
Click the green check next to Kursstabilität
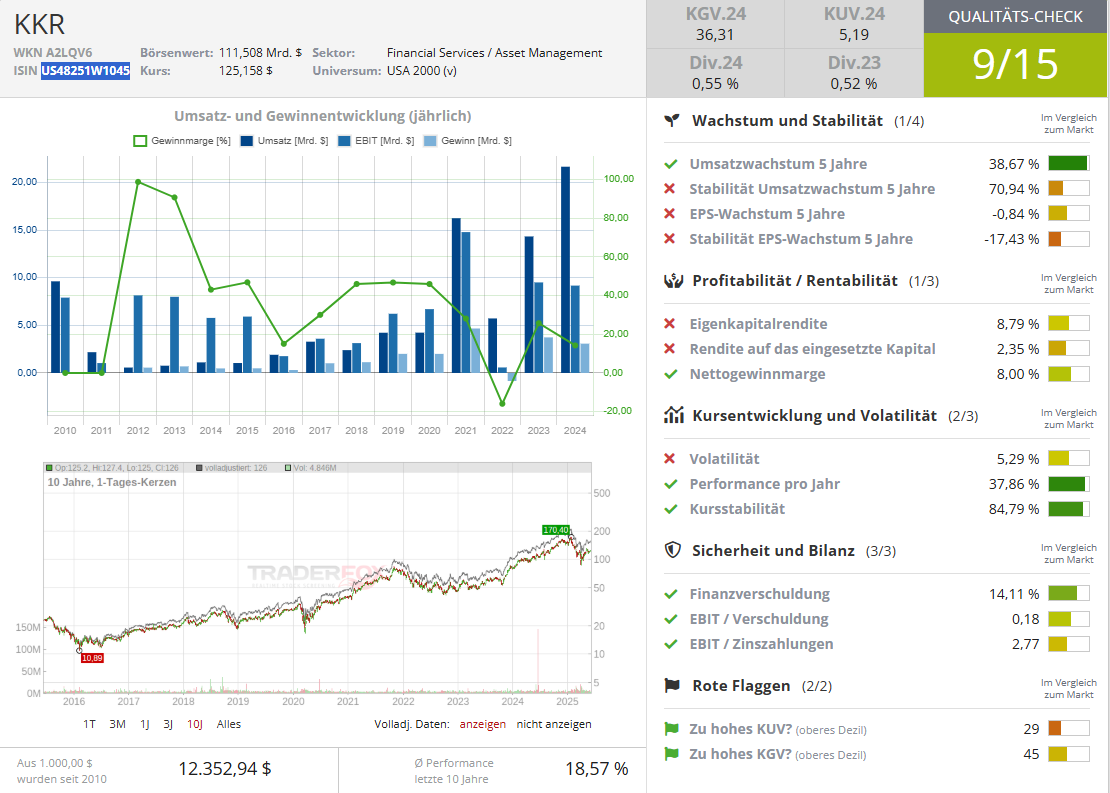point(670,509)
